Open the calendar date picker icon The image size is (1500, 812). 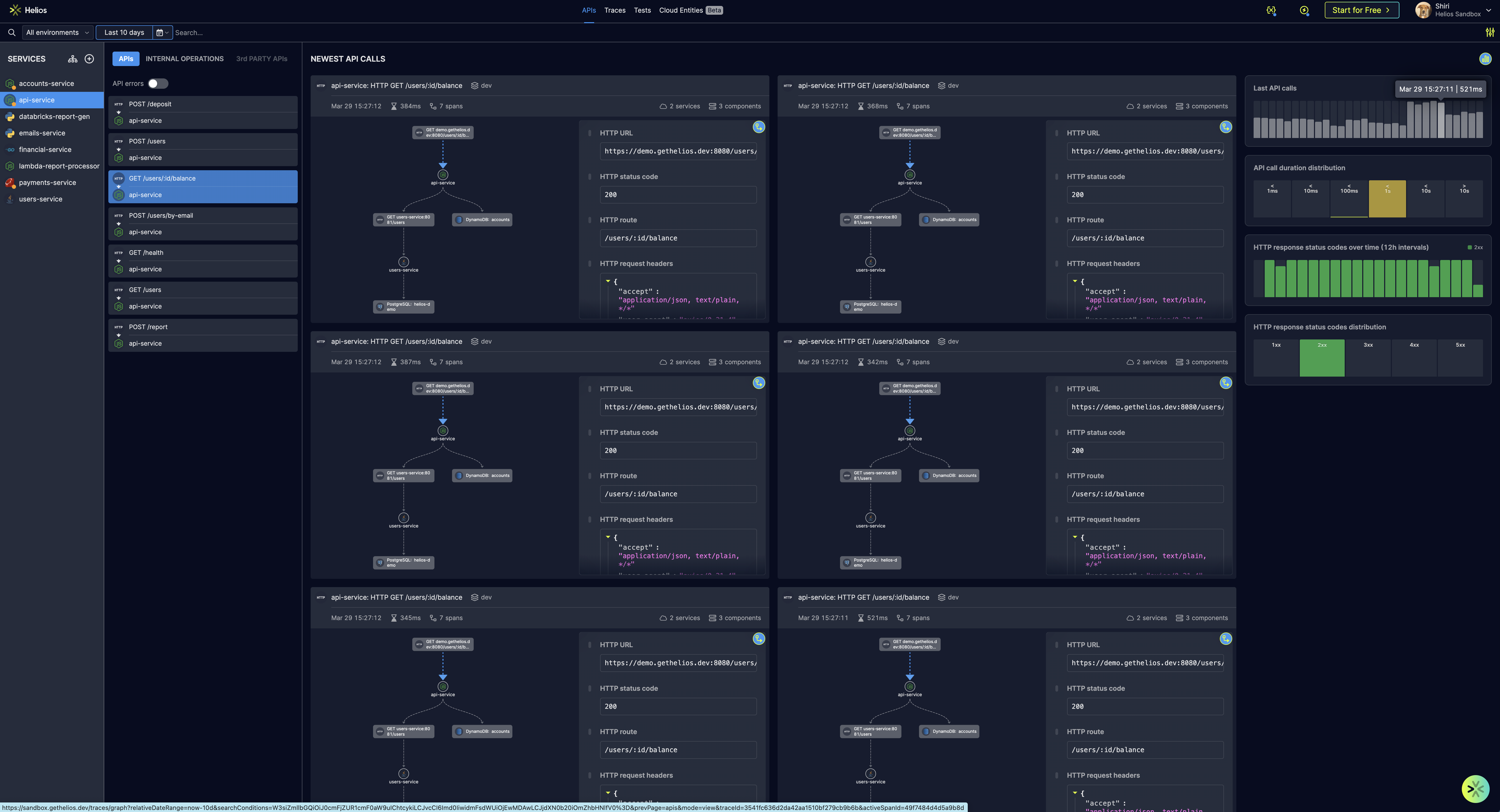pos(163,33)
